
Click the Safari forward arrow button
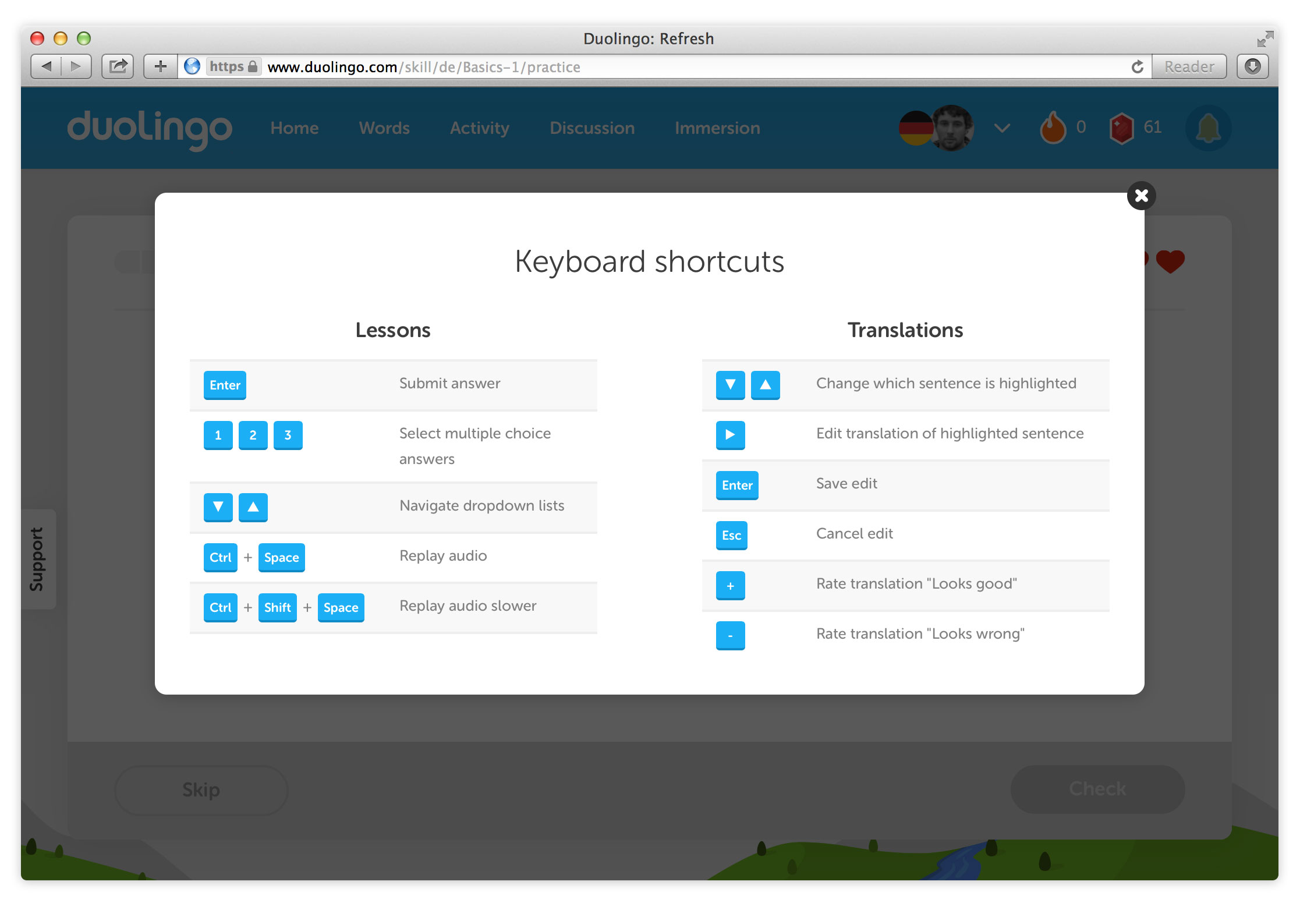pyautogui.click(x=76, y=66)
